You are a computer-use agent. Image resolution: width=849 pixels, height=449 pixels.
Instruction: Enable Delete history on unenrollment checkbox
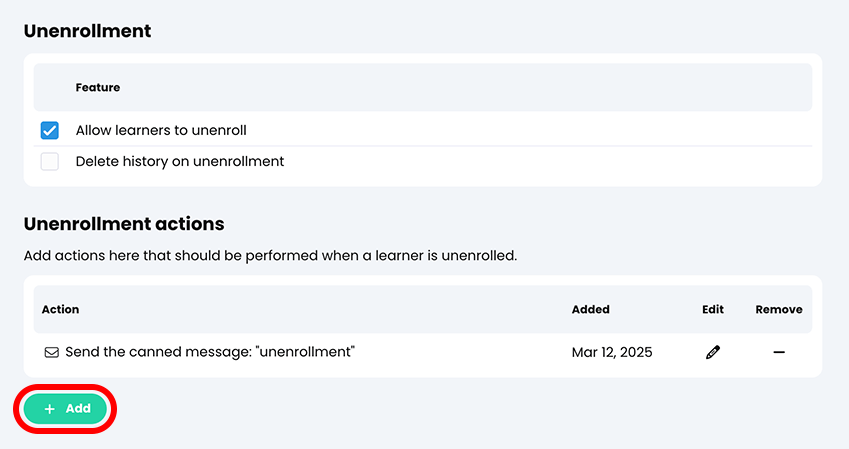49,161
